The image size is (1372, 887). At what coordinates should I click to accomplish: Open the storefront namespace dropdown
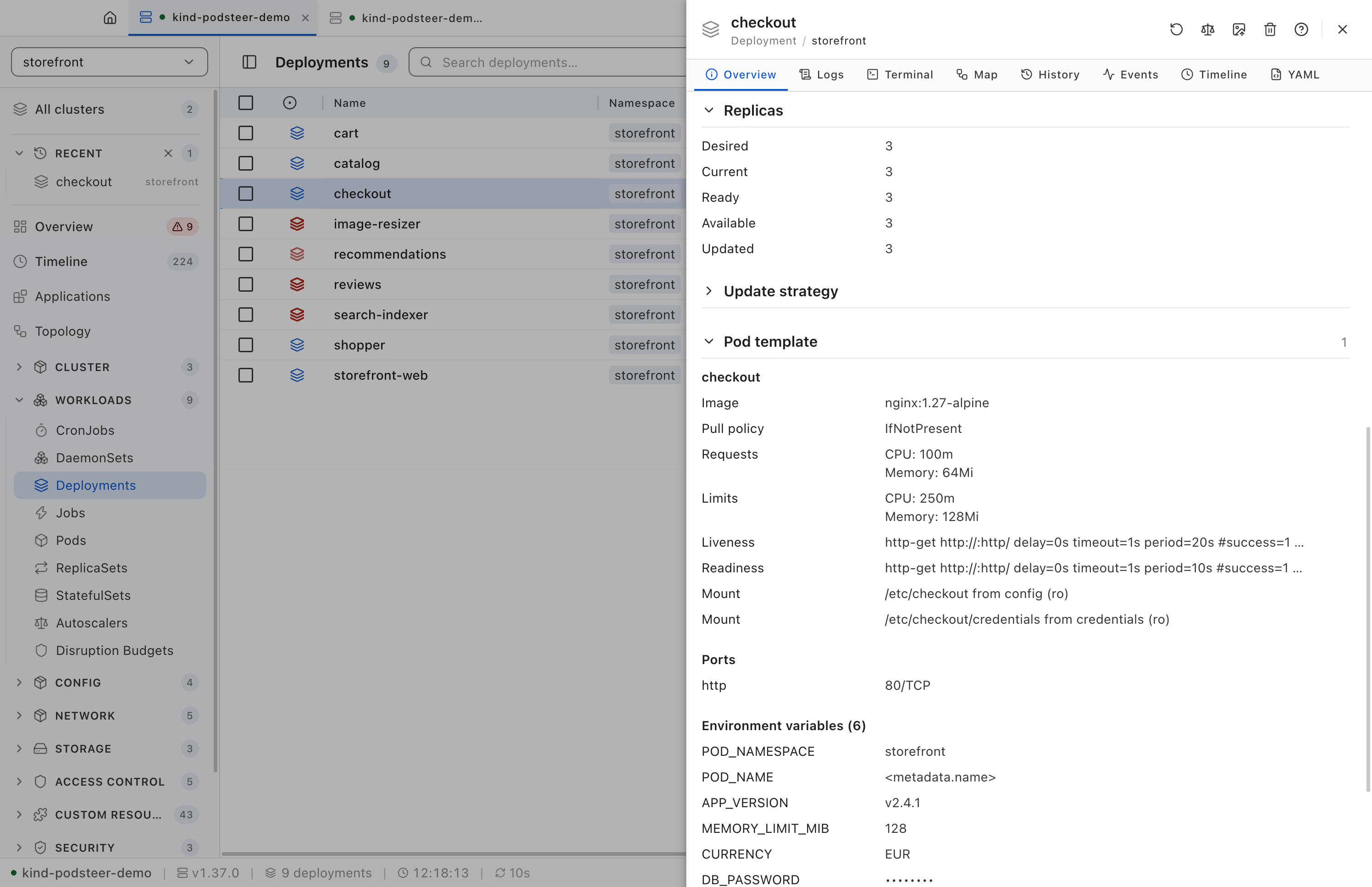tap(110, 61)
